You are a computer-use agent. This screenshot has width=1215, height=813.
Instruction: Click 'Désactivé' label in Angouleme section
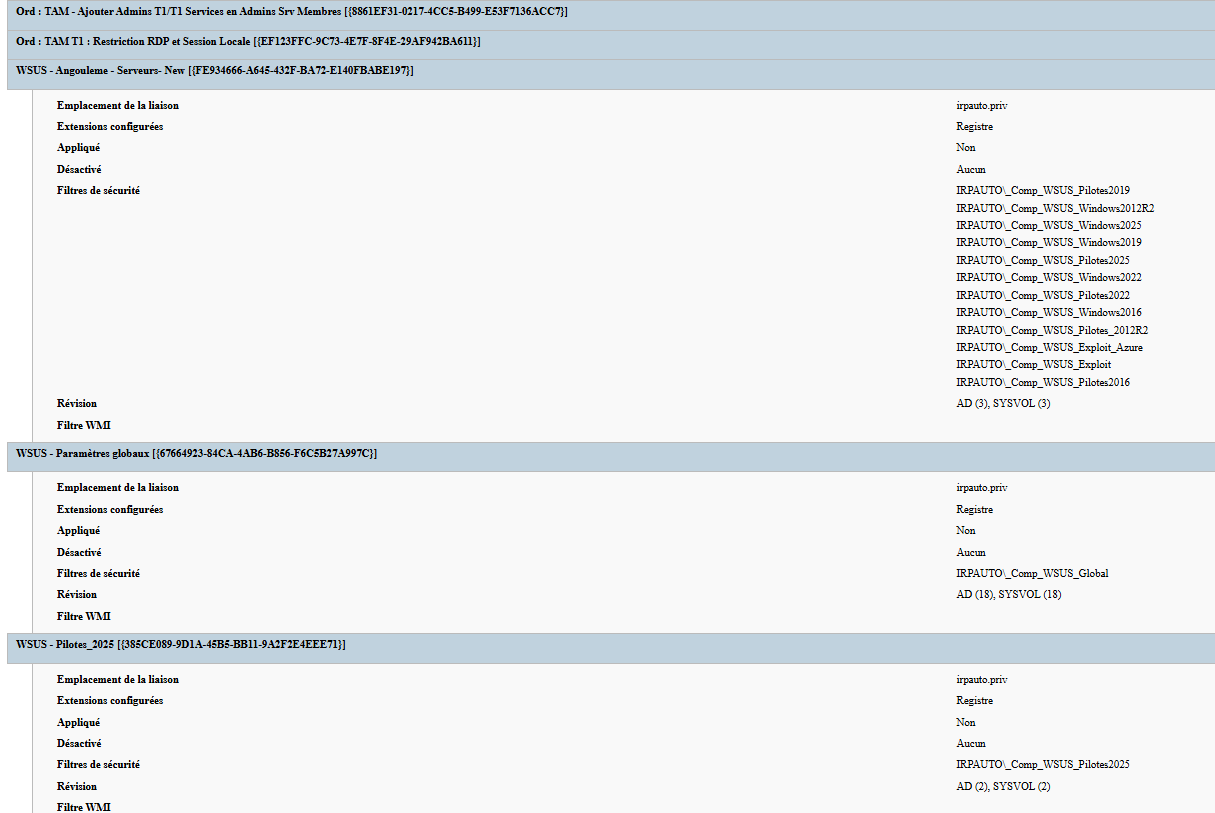[79, 169]
